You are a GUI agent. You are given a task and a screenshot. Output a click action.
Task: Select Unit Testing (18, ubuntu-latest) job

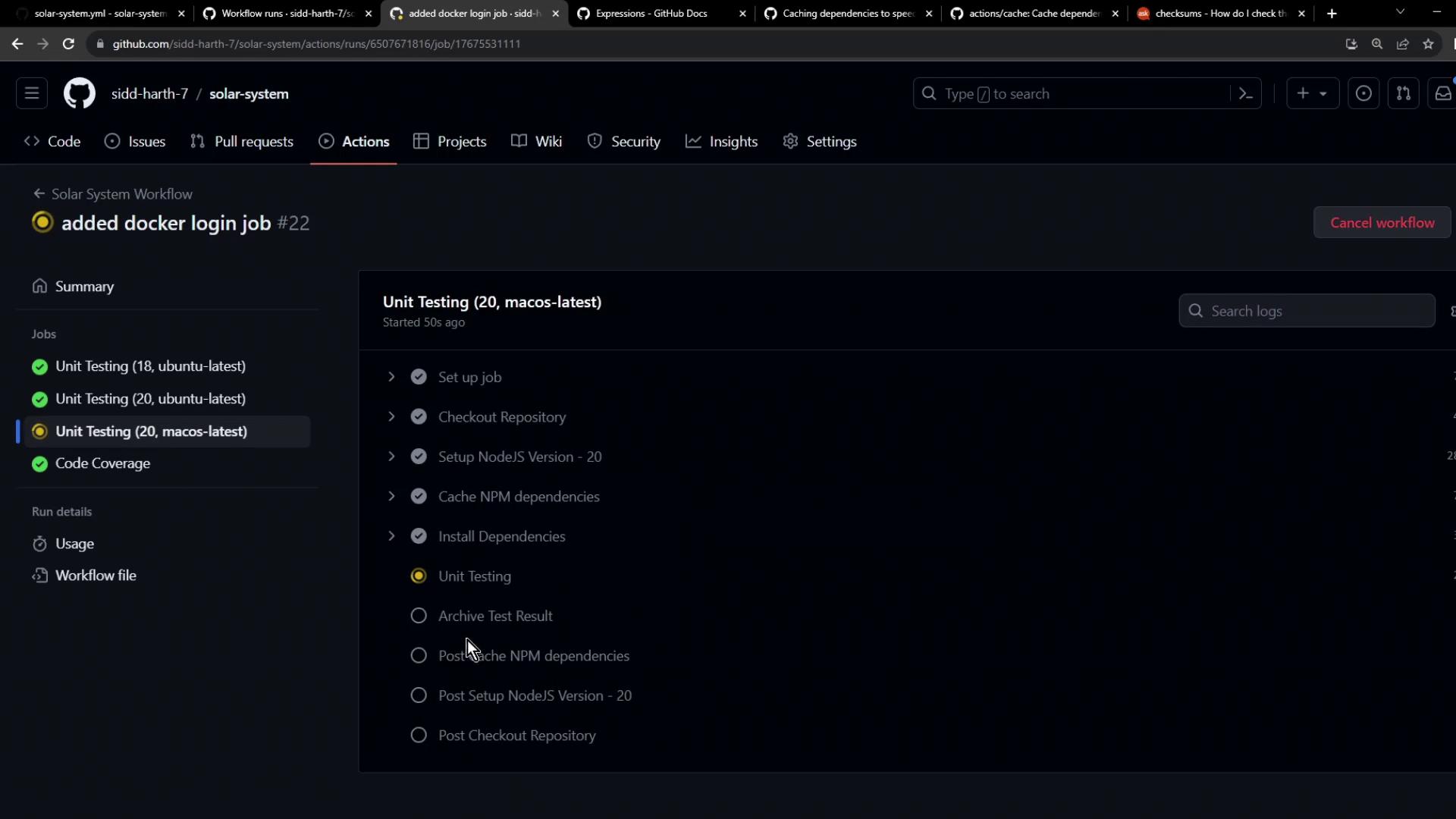click(x=150, y=366)
